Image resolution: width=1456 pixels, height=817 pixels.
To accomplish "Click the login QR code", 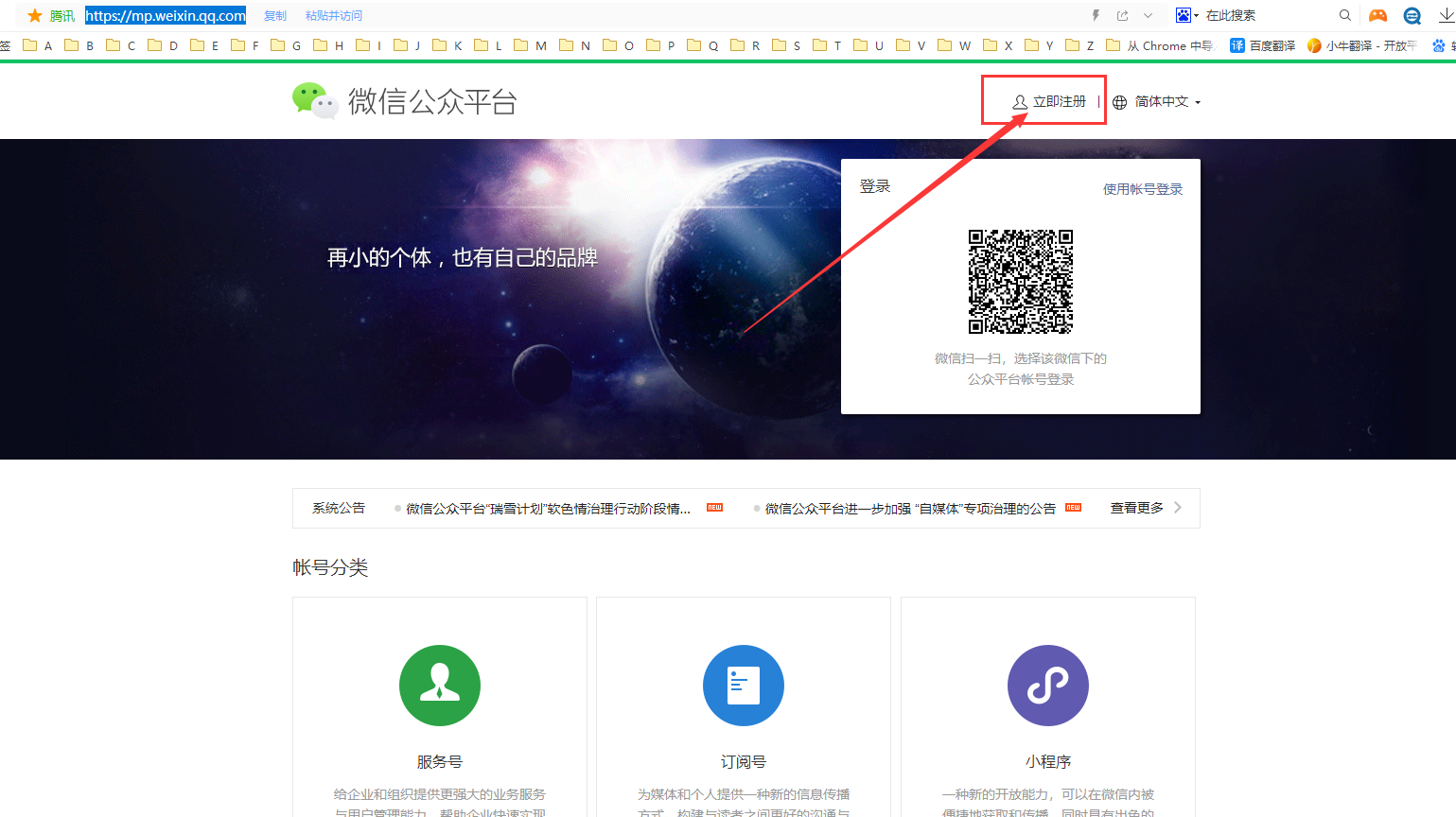I will pos(1021,282).
